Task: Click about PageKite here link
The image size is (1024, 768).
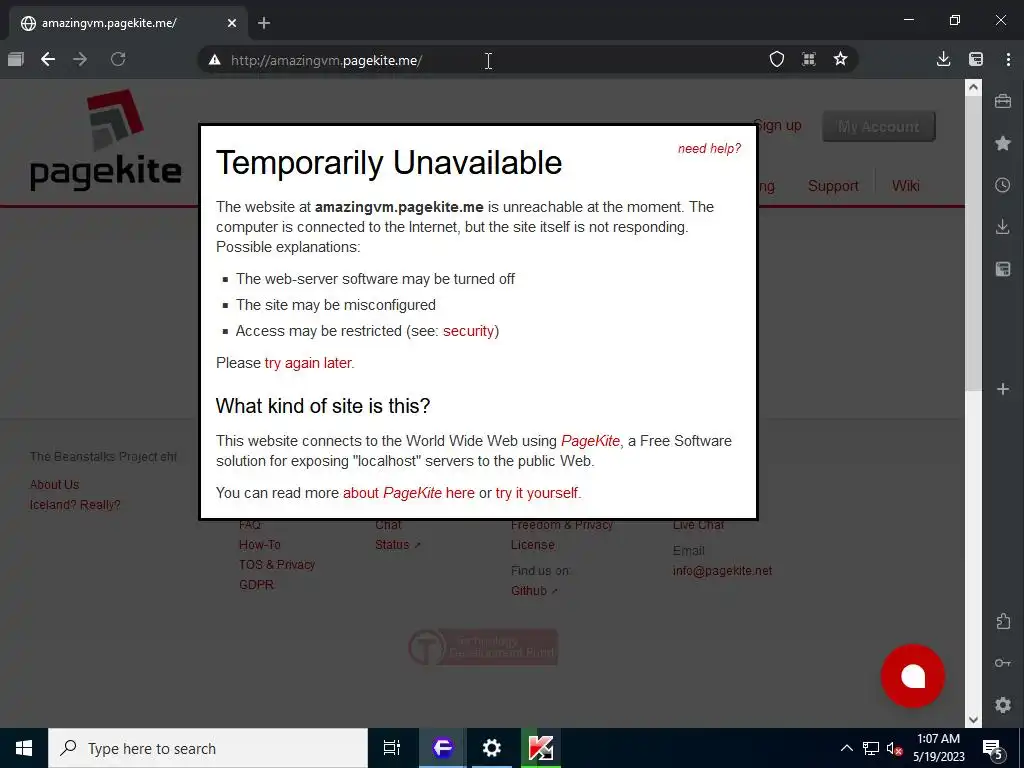Action: pos(409,493)
